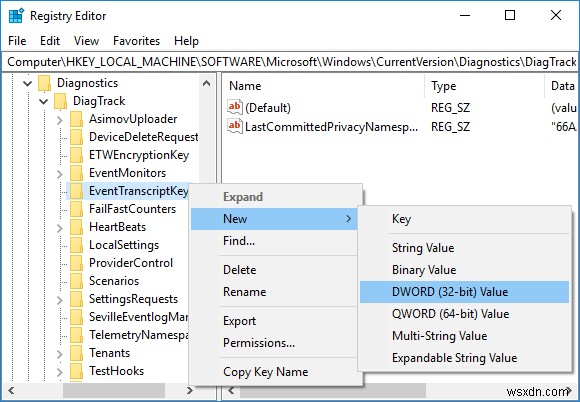
Task: Open the View menu
Action: tap(86, 41)
